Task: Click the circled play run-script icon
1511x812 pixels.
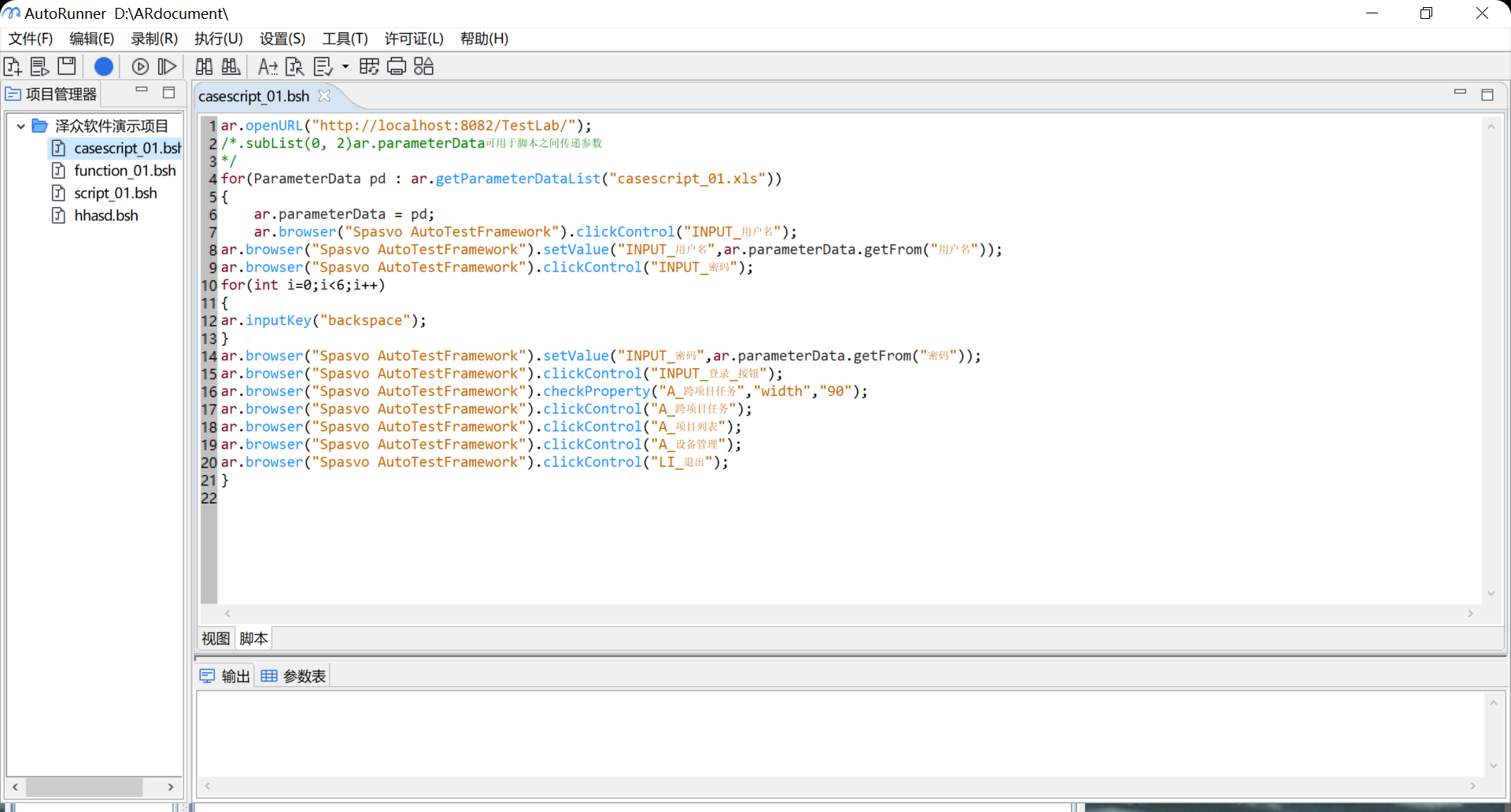Action: (140, 67)
